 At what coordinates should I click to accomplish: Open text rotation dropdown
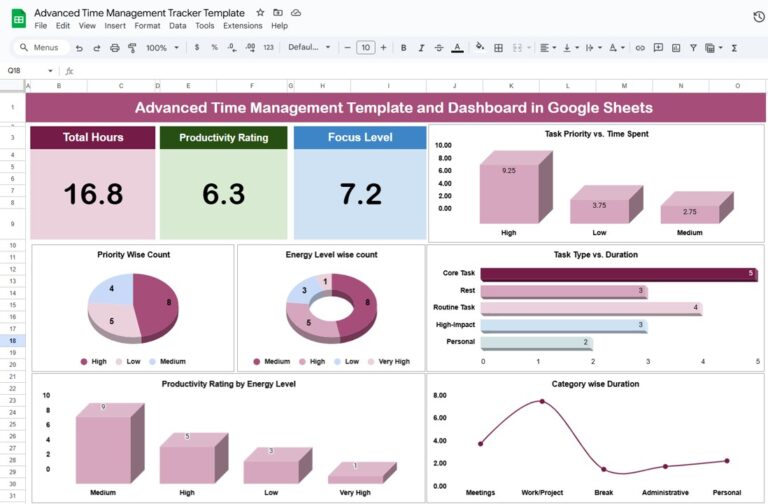click(x=616, y=48)
